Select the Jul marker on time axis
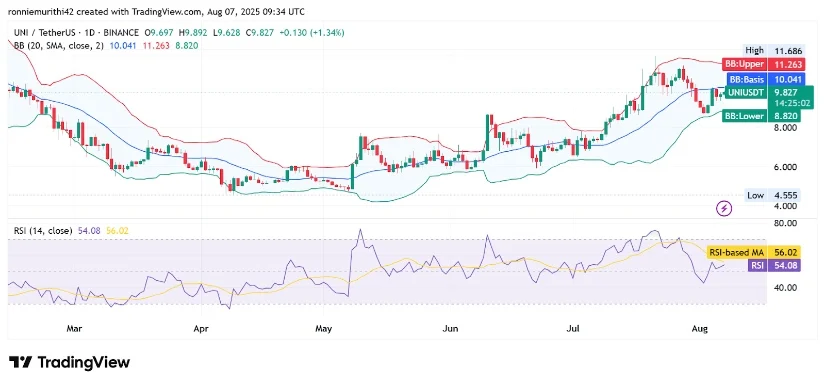This screenshot has height=385, width=825. point(573,329)
